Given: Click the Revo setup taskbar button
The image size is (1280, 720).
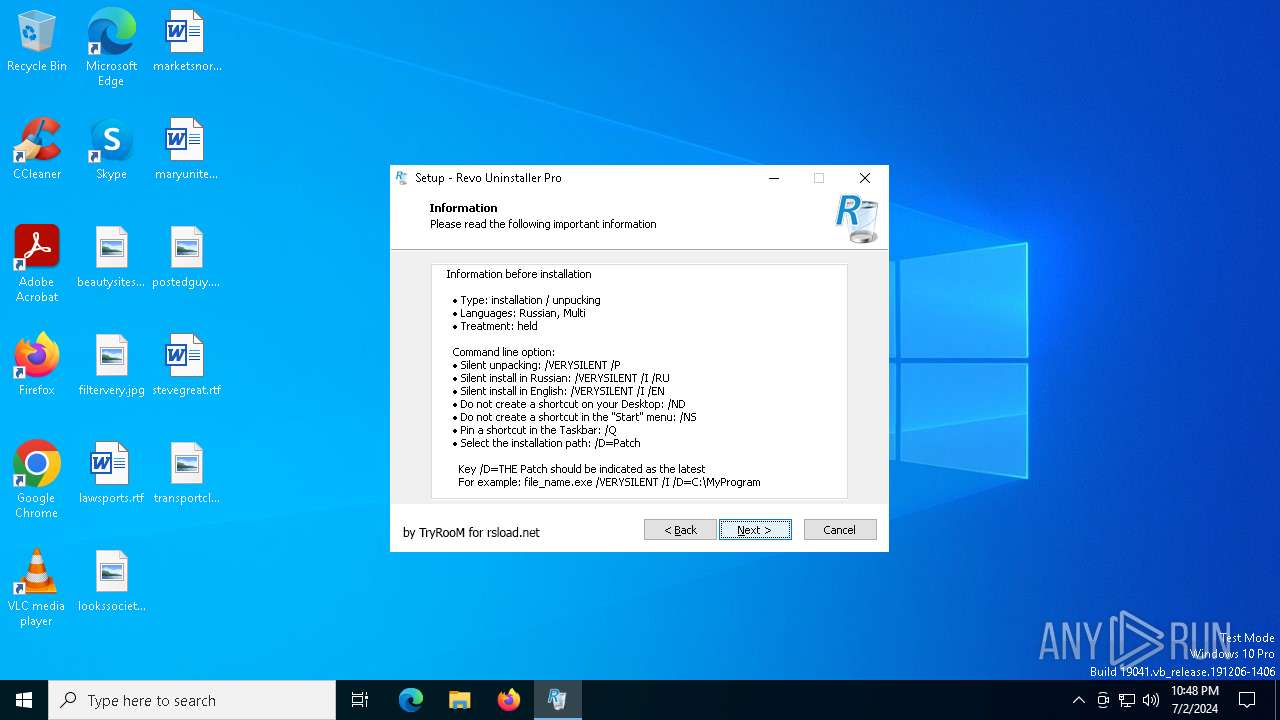Looking at the screenshot, I should coord(558,700).
